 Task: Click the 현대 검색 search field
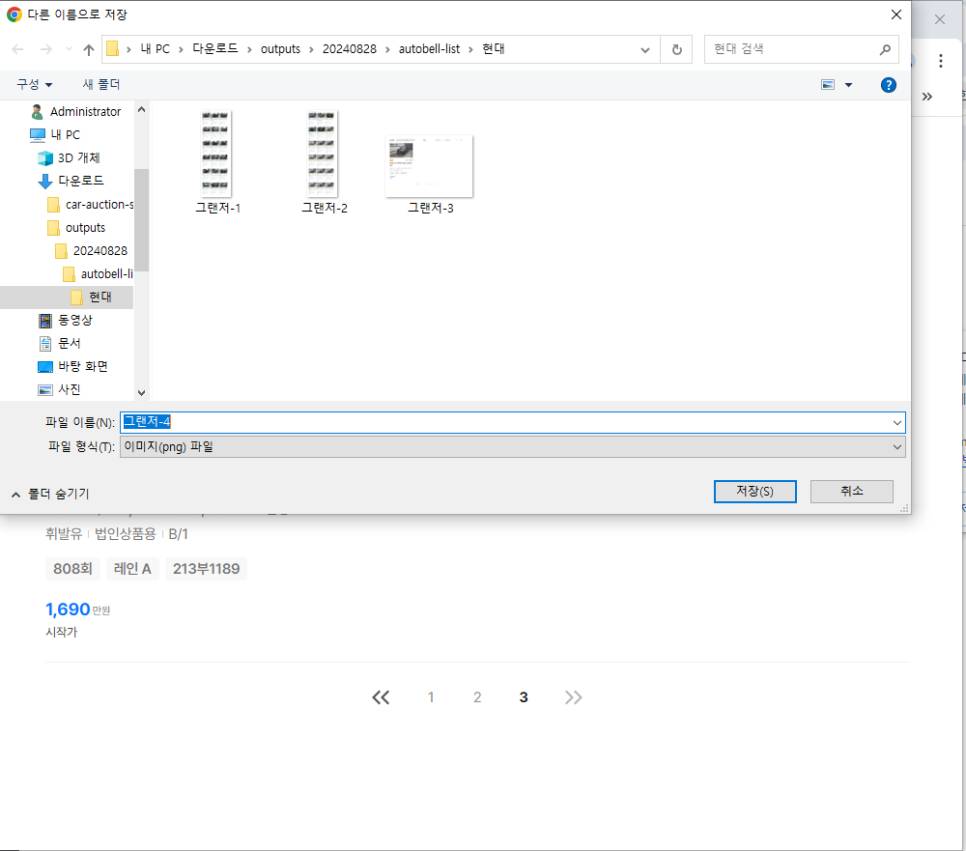click(790, 49)
